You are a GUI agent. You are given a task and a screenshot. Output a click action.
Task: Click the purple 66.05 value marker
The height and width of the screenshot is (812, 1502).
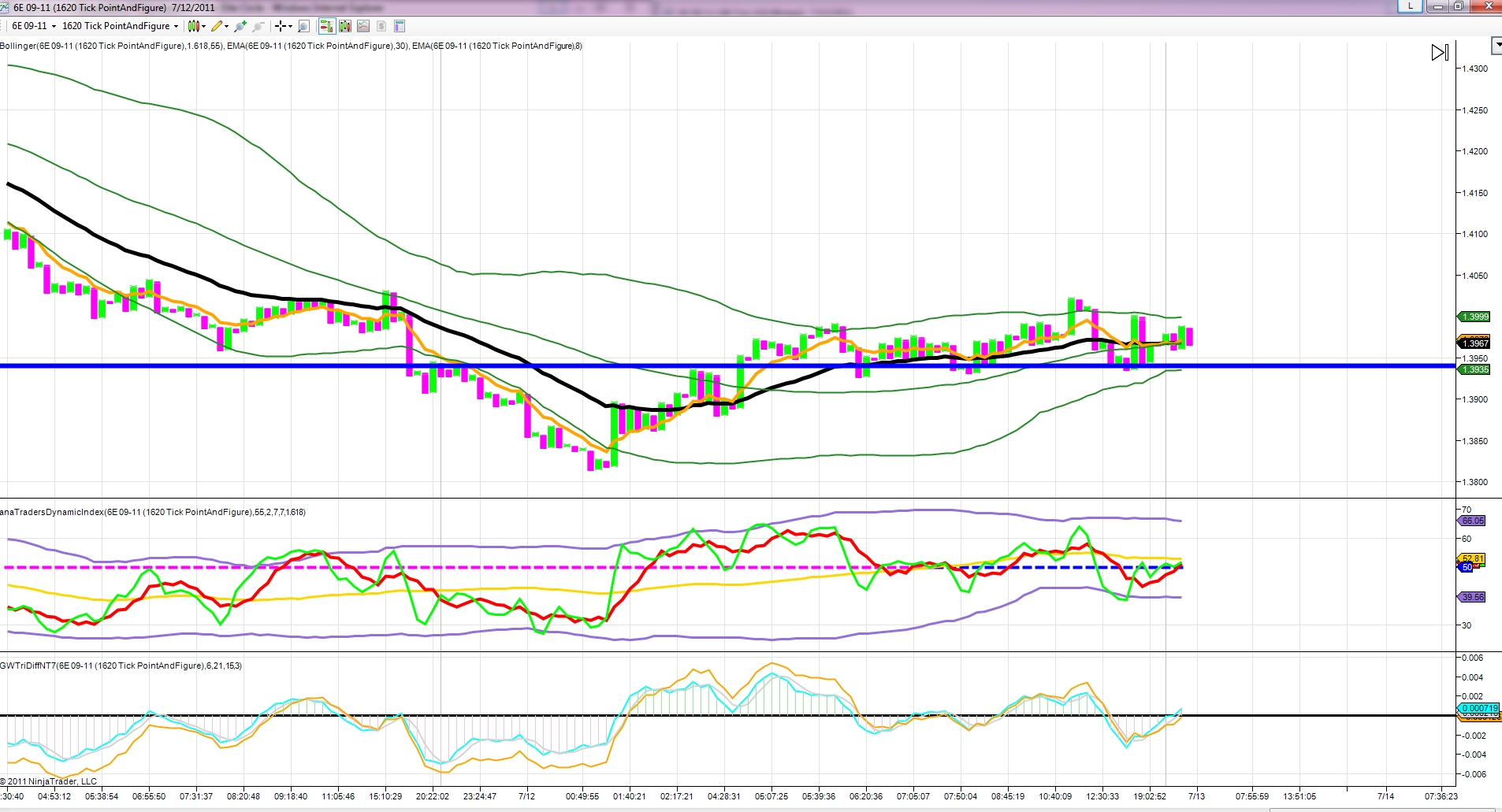pos(1472,521)
